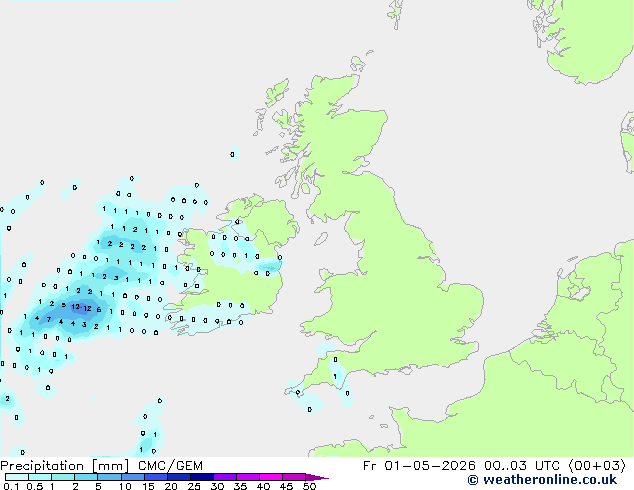Viewport: 634px width, 490px height.
Task: Select the 35–40 mm legend swatch
Action: tap(247, 477)
